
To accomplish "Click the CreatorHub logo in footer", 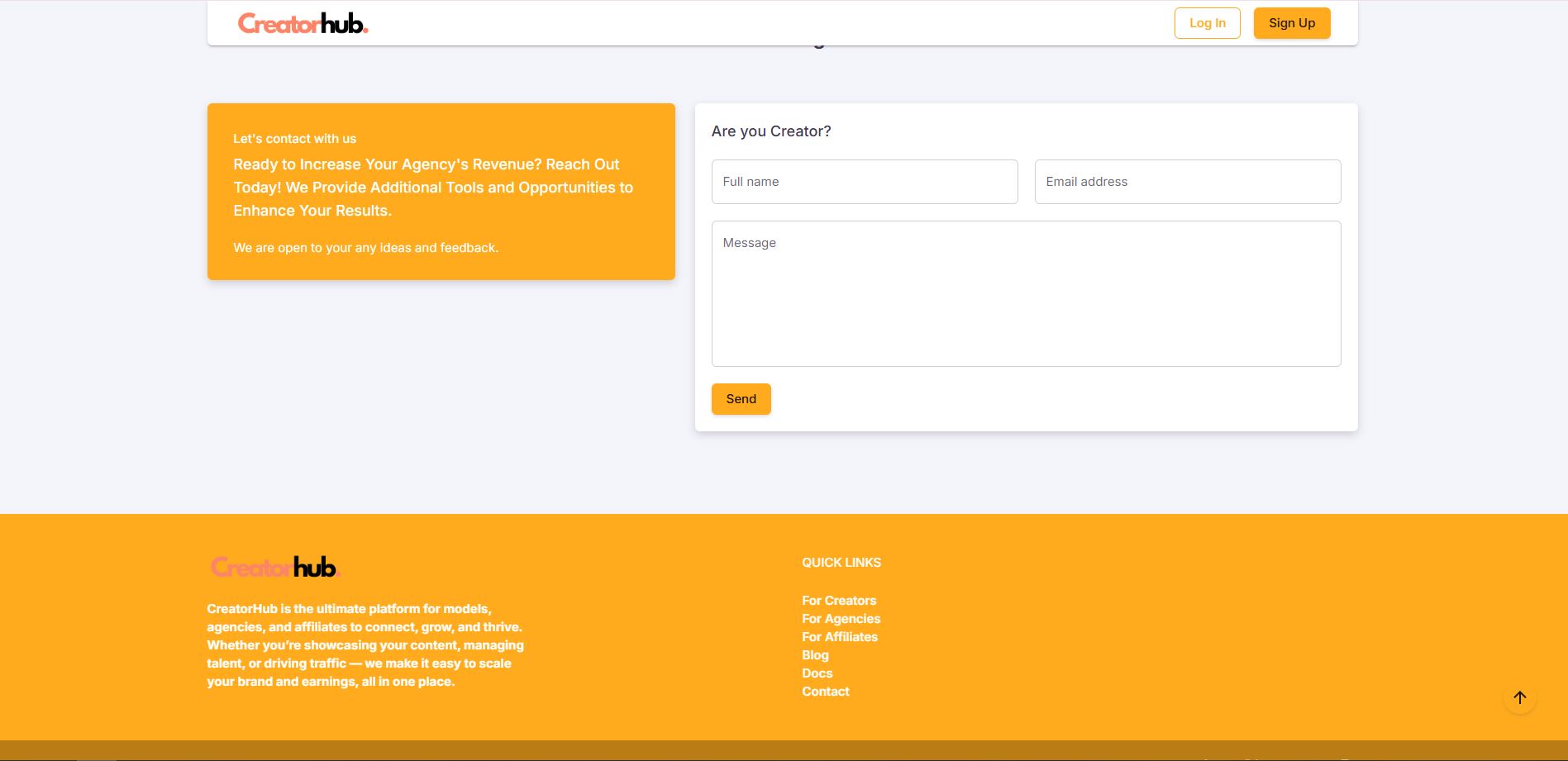I will (x=274, y=567).
